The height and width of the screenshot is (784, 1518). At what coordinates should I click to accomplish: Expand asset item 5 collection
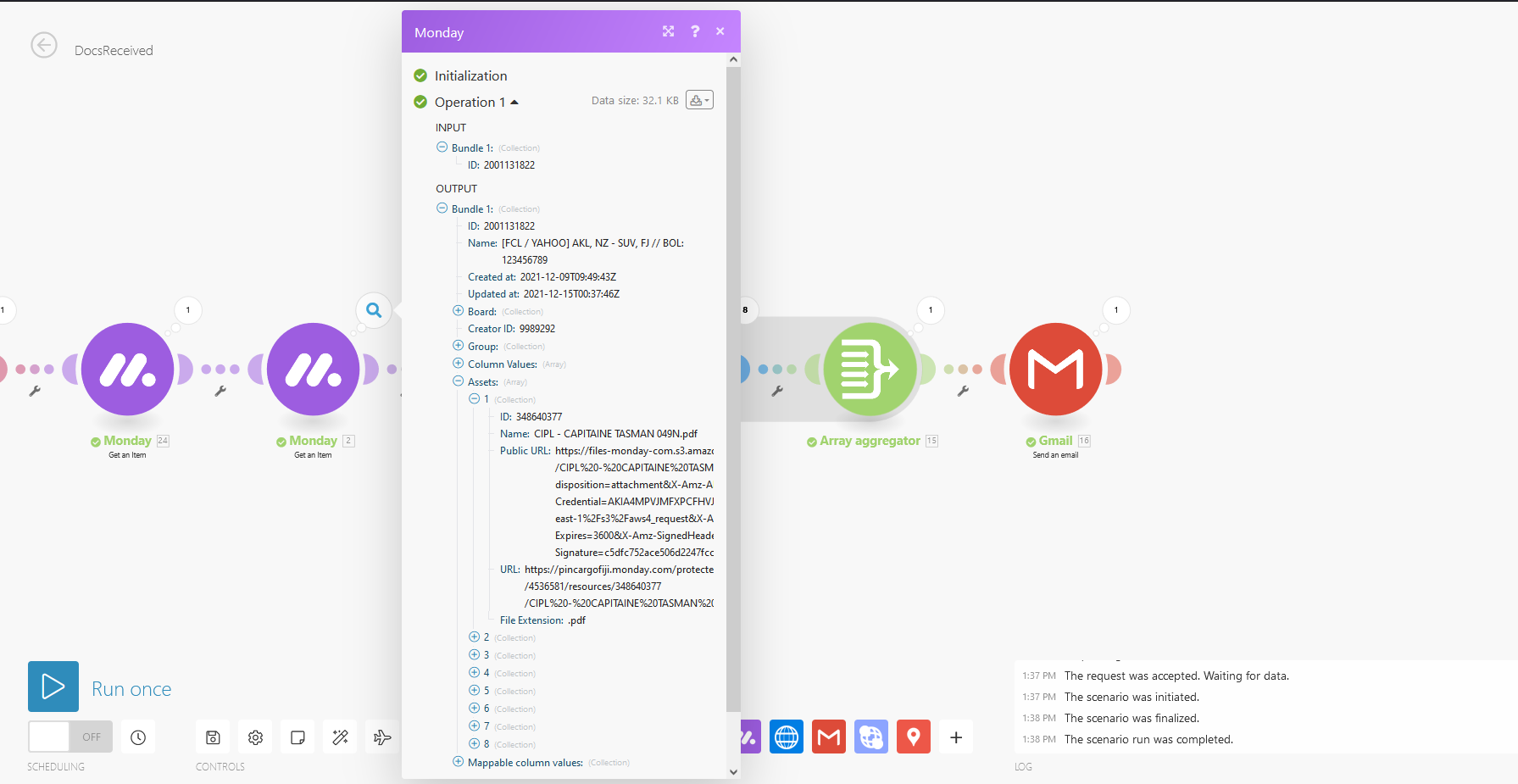(475, 690)
